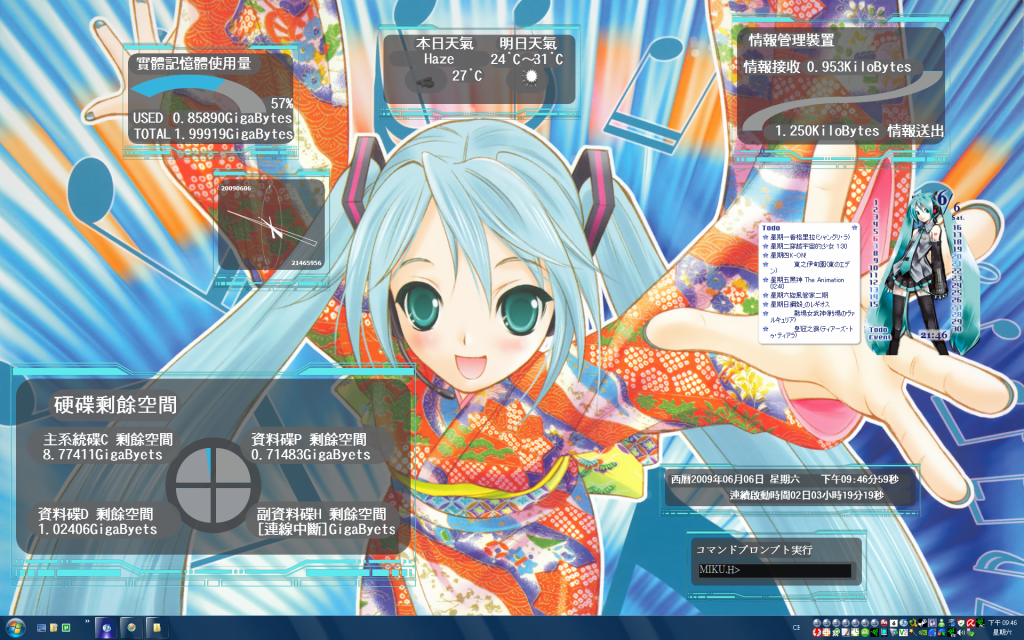
Task: Click the Show Desktop quick launch icon
Action: (x=41, y=627)
